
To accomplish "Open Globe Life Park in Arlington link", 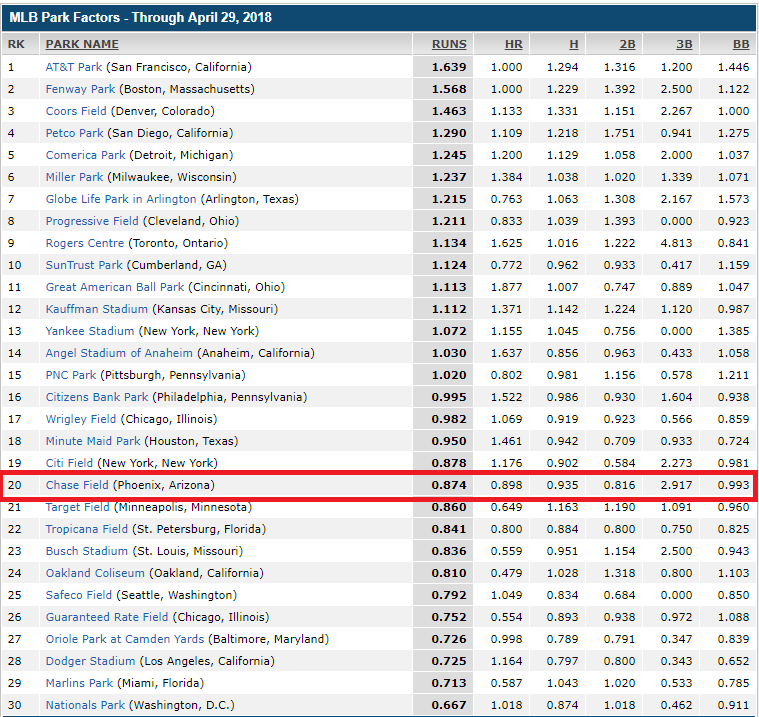I will (x=121, y=199).
